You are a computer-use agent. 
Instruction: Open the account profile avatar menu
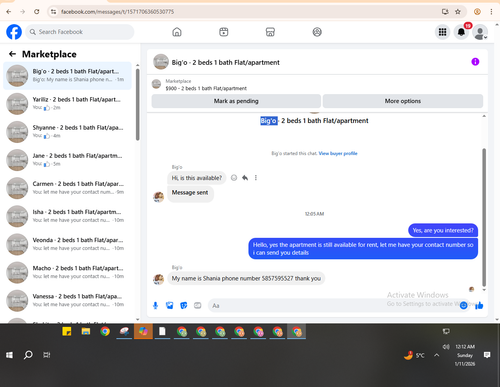(x=480, y=32)
